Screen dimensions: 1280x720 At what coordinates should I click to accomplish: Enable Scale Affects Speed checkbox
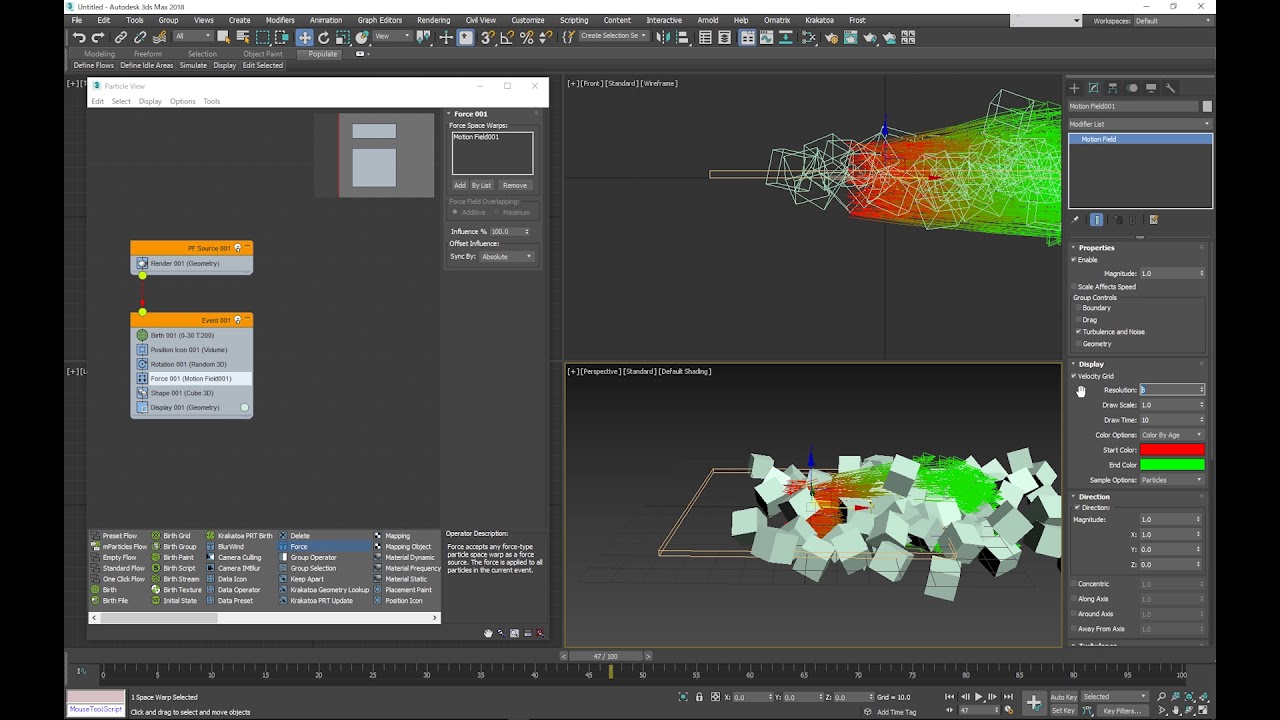pyautogui.click(x=1075, y=287)
